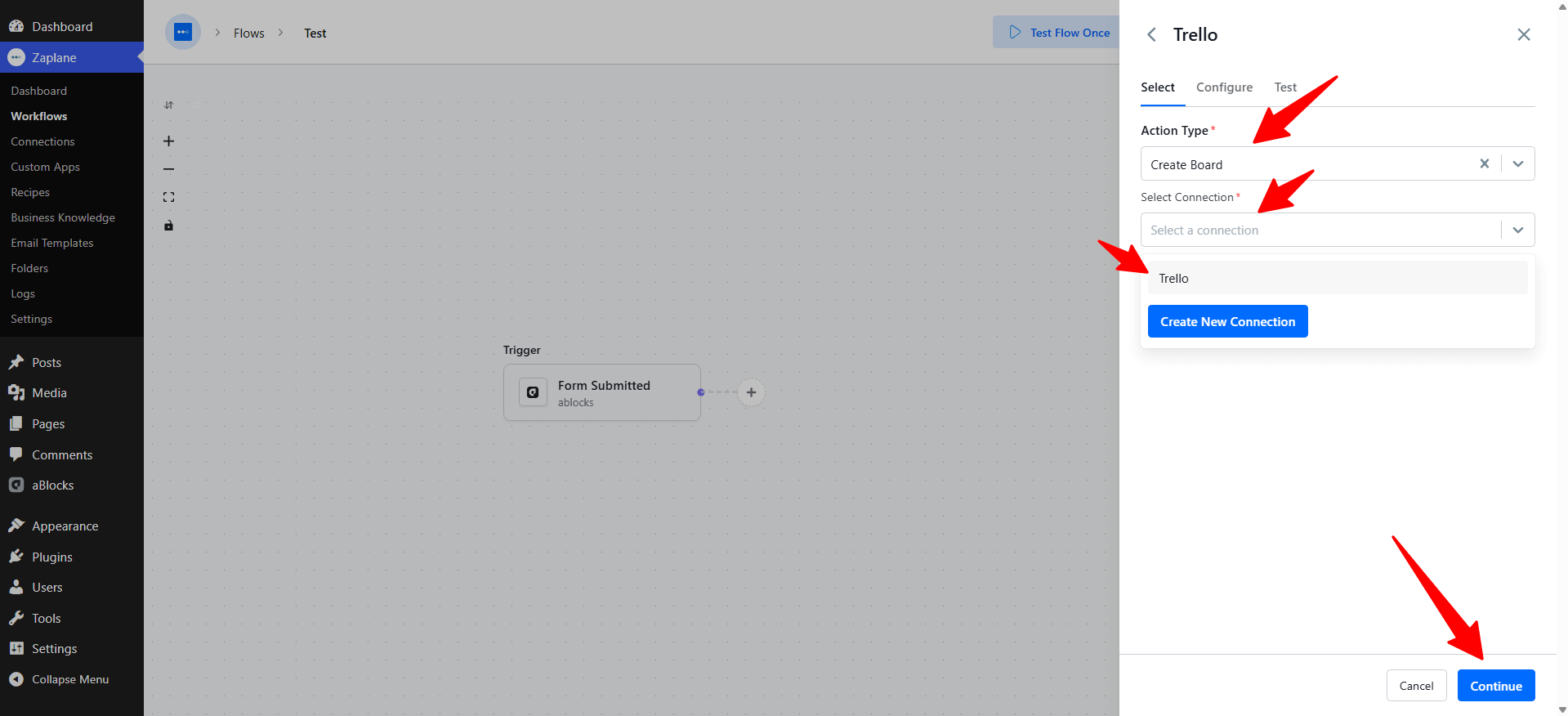The image size is (1568, 716).
Task: Open Custom Apps submenu item
Action: (45, 167)
